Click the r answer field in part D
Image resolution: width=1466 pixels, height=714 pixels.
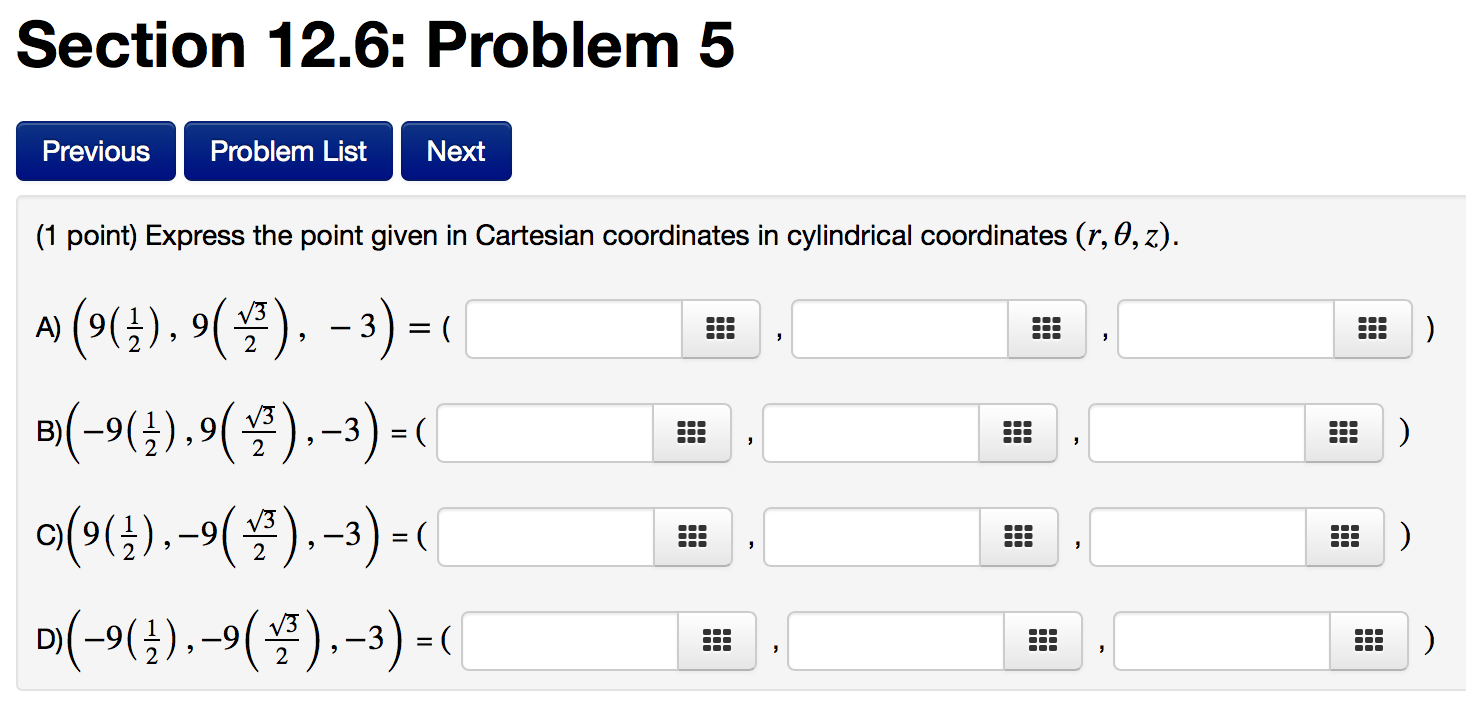570,641
